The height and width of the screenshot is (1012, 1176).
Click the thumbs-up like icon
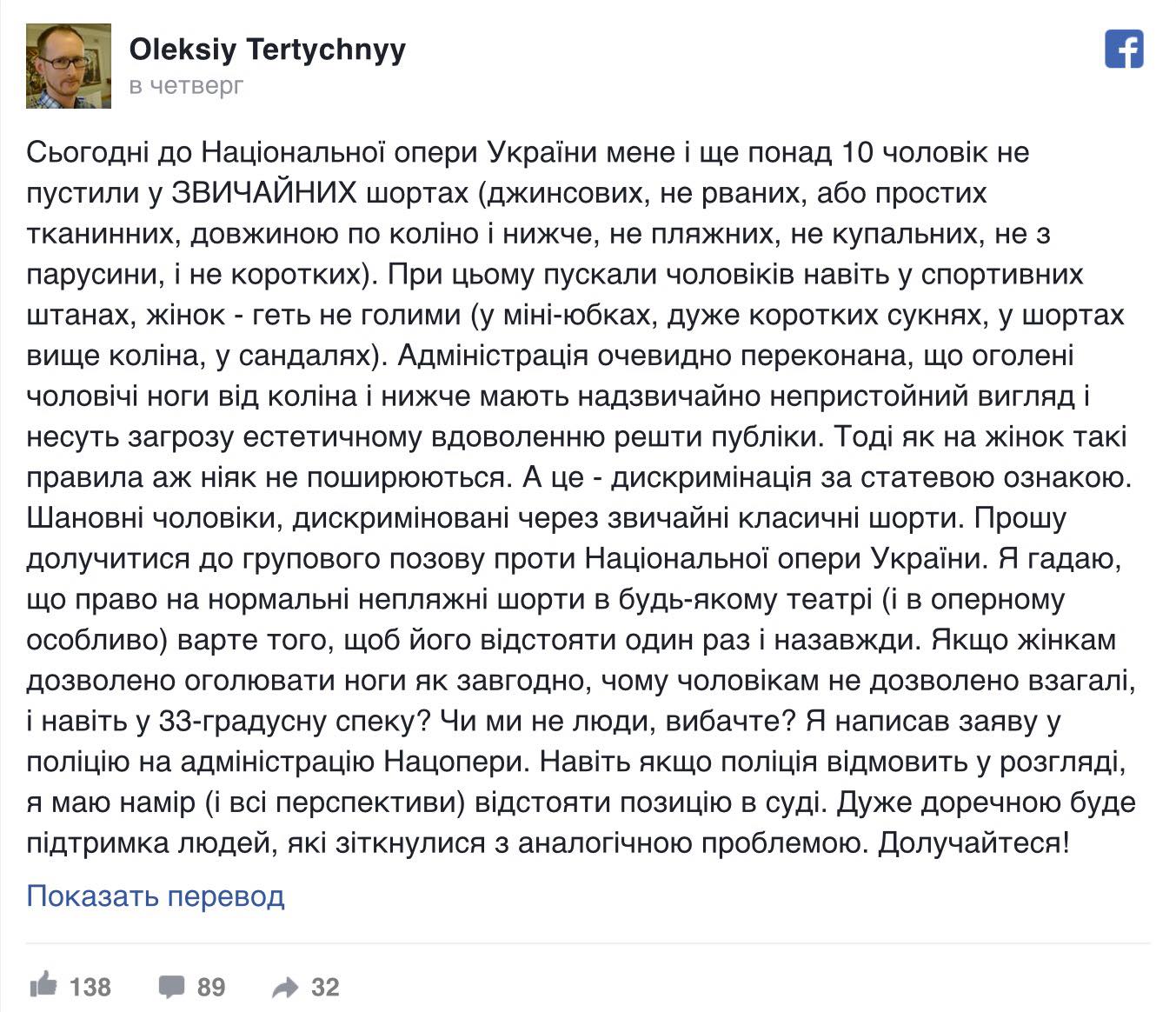point(43,986)
